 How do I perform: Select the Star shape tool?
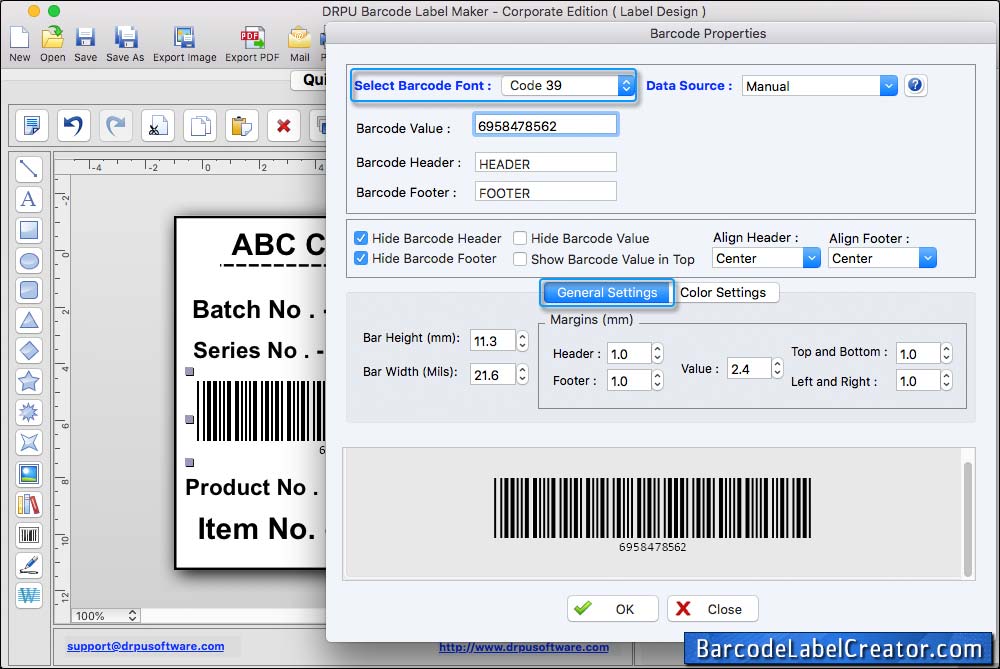(29, 381)
